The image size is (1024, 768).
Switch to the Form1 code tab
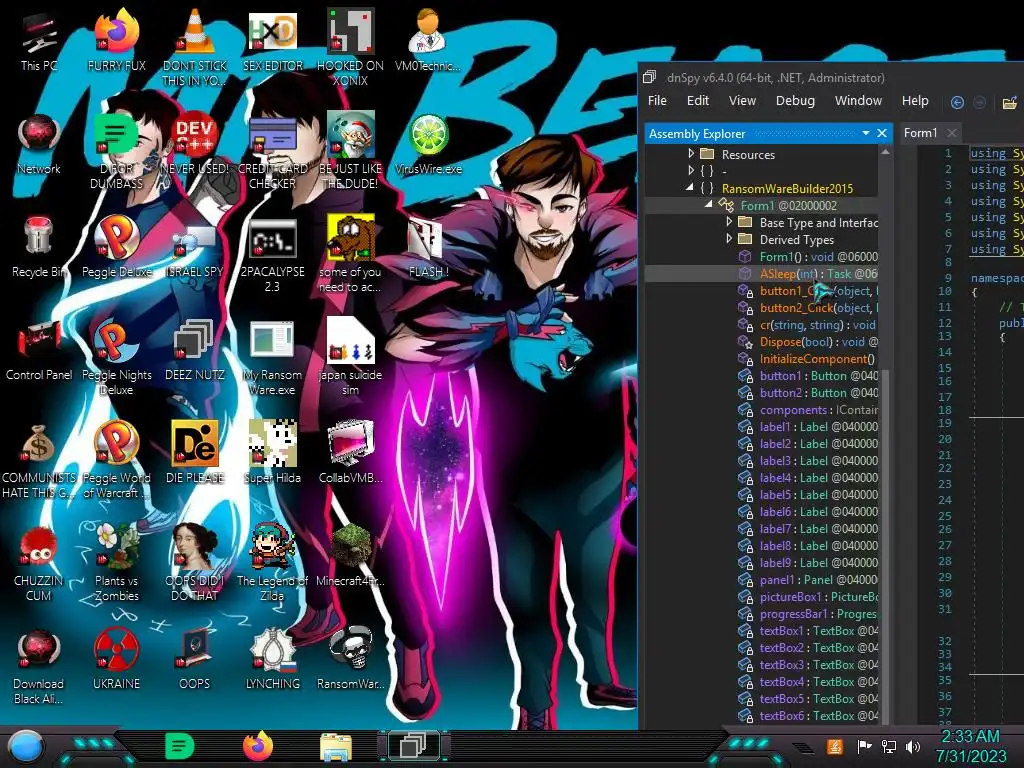point(920,133)
